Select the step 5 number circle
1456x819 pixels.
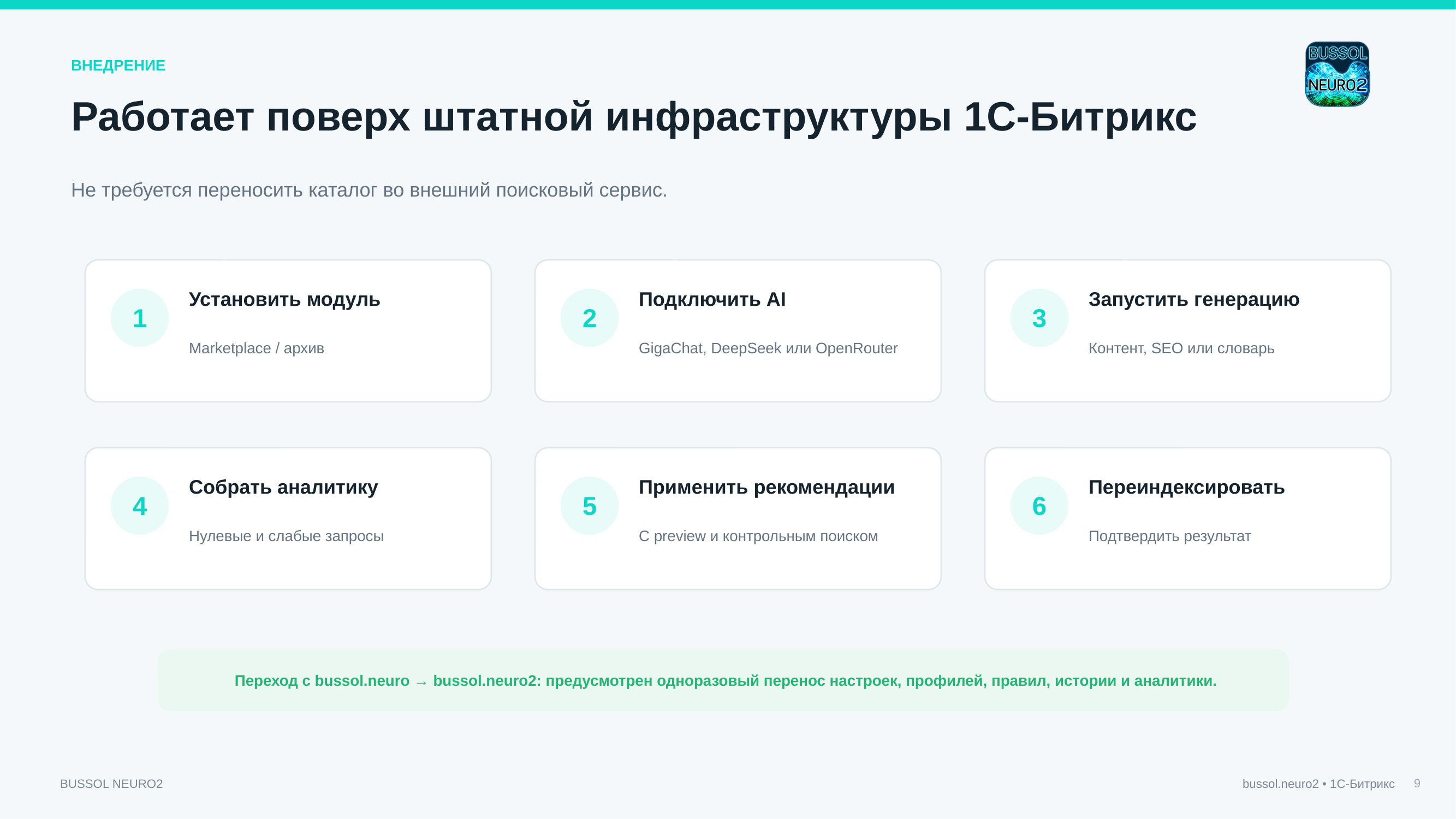click(590, 505)
